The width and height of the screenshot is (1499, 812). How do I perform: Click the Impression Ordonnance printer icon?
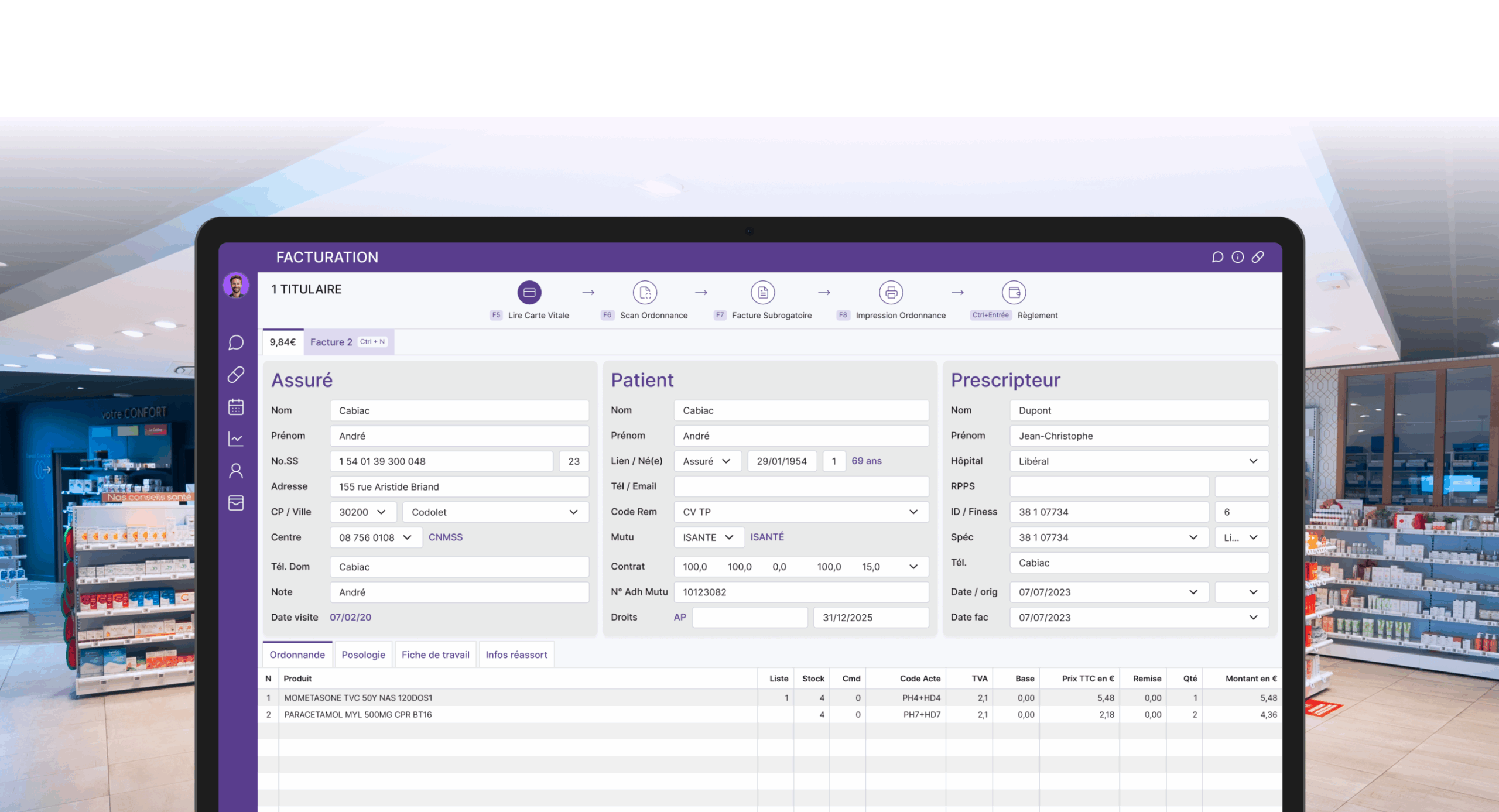[891, 292]
